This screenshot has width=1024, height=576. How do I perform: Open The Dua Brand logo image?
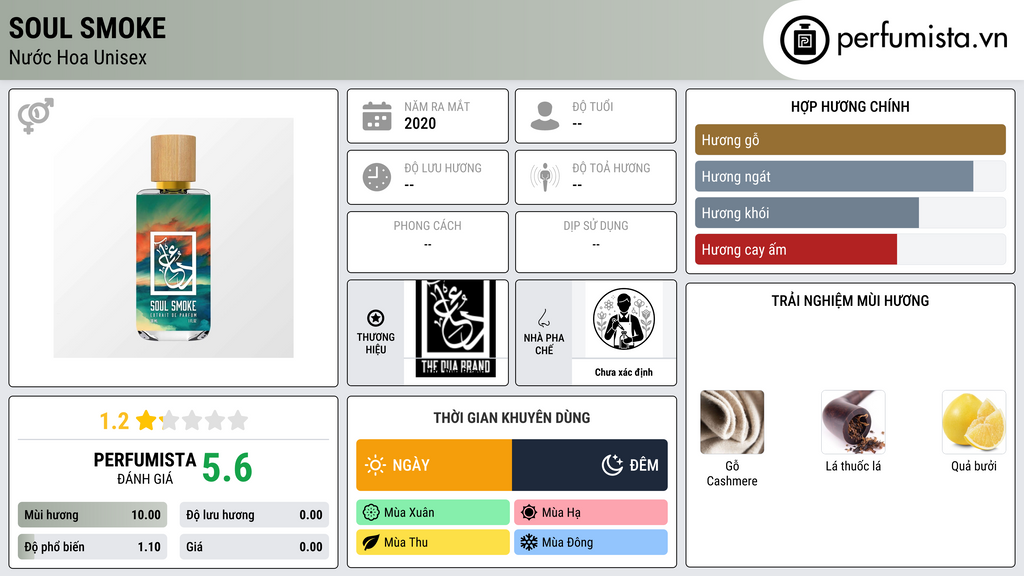(456, 329)
